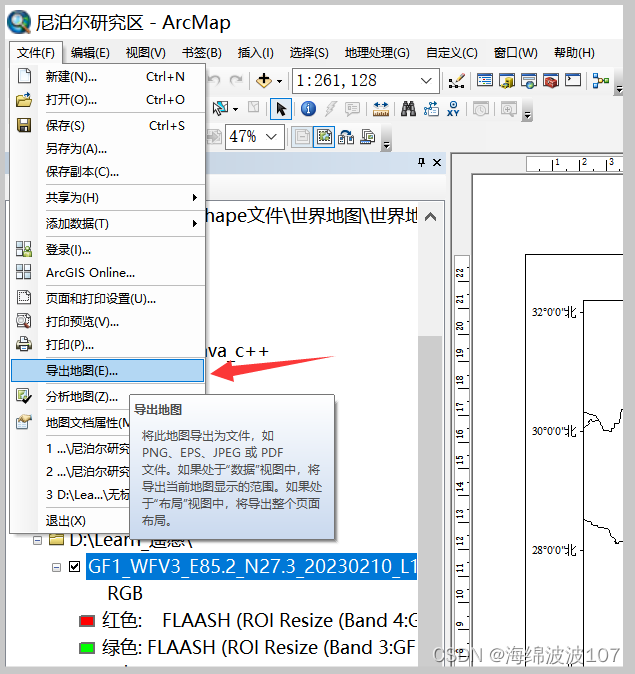Toggle Draft Mode on layout toolbar

pyautogui.click(x=302, y=137)
